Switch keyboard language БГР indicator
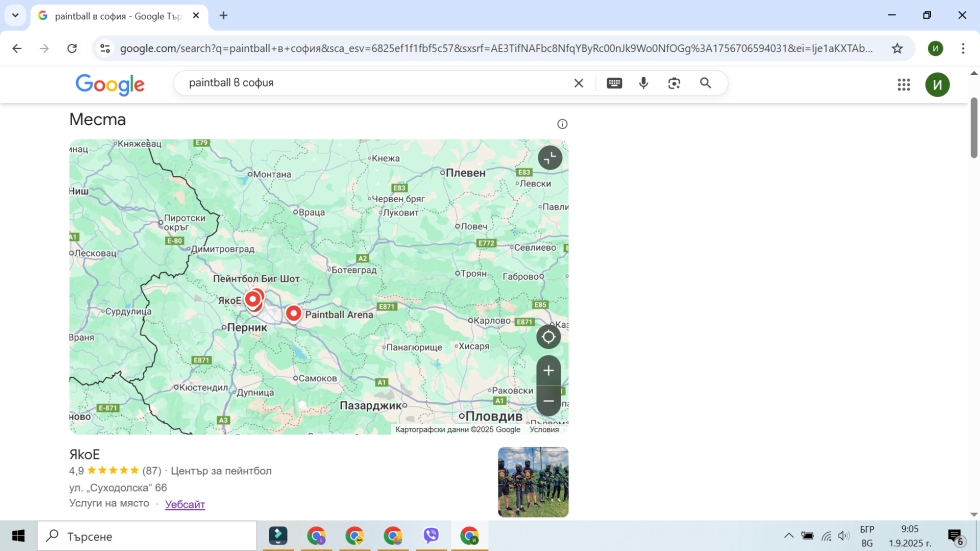Viewport: 980px width, 551px height. tap(867, 536)
